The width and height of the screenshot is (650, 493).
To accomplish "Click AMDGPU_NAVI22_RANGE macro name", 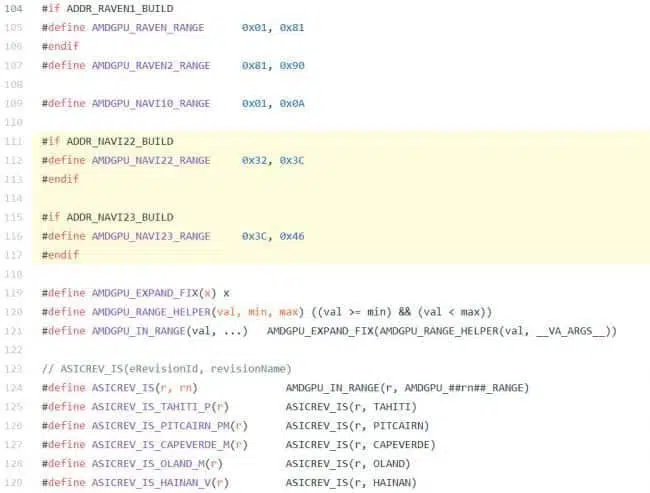I will click(x=151, y=160).
